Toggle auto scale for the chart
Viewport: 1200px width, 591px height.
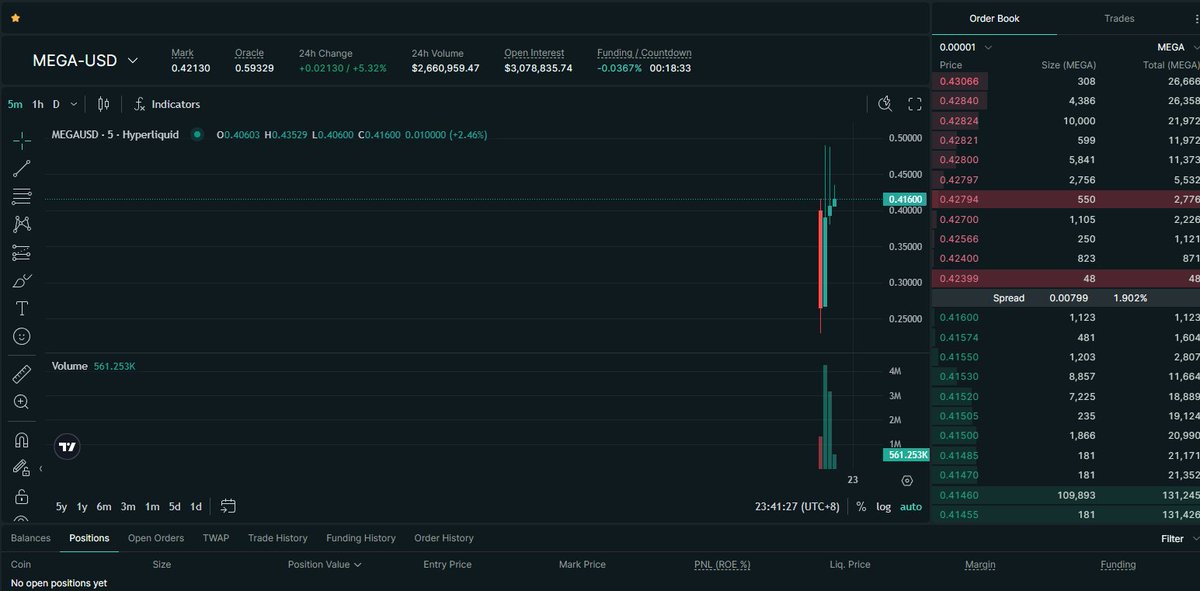[x=911, y=507]
